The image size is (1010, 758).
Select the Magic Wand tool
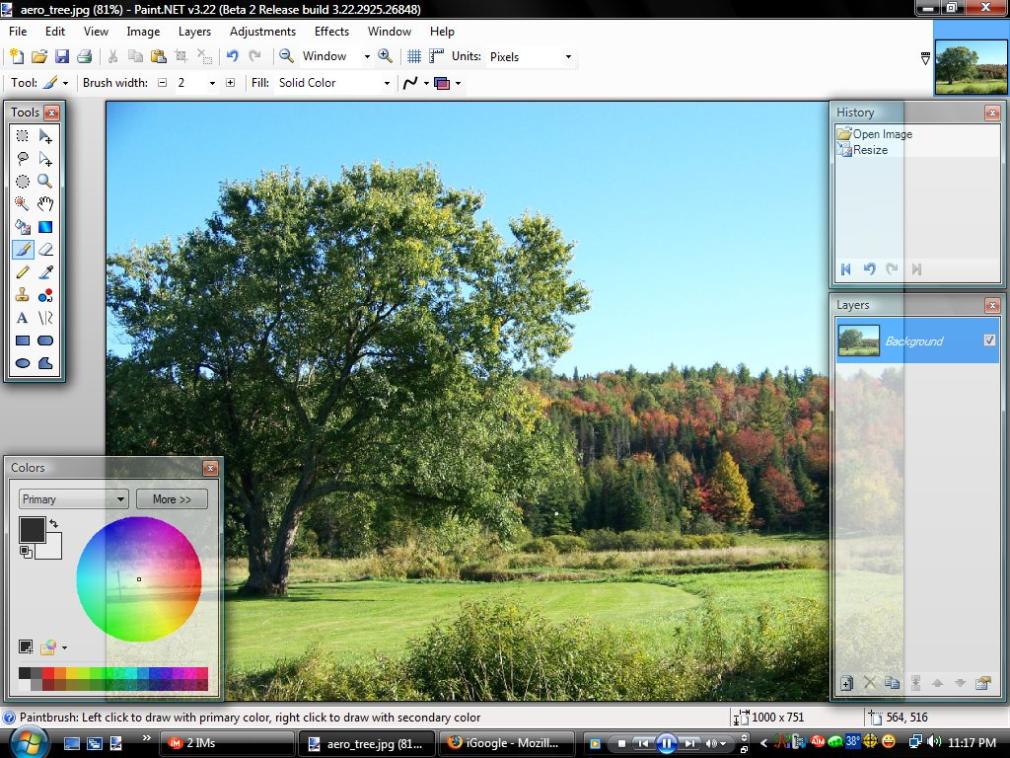(22, 204)
